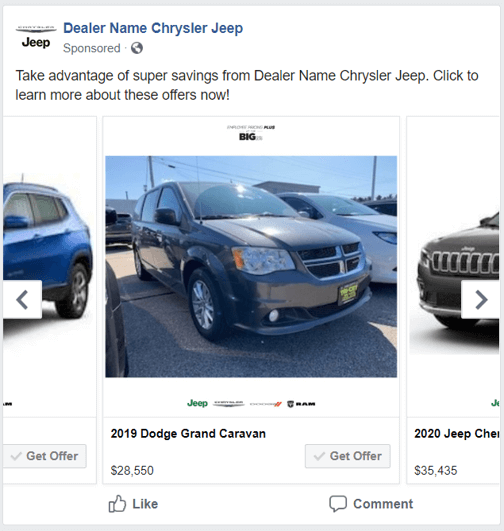Click the Dodge brand logo under photo
Screen dimensions: 504x531
(266, 404)
